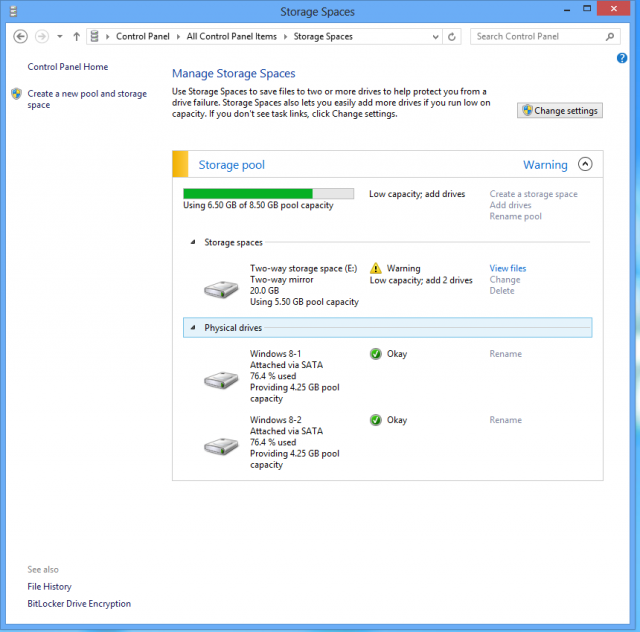The image size is (640, 632).
Task: Click the Two-way storage space drive icon
Action: [x=221, y=289]
